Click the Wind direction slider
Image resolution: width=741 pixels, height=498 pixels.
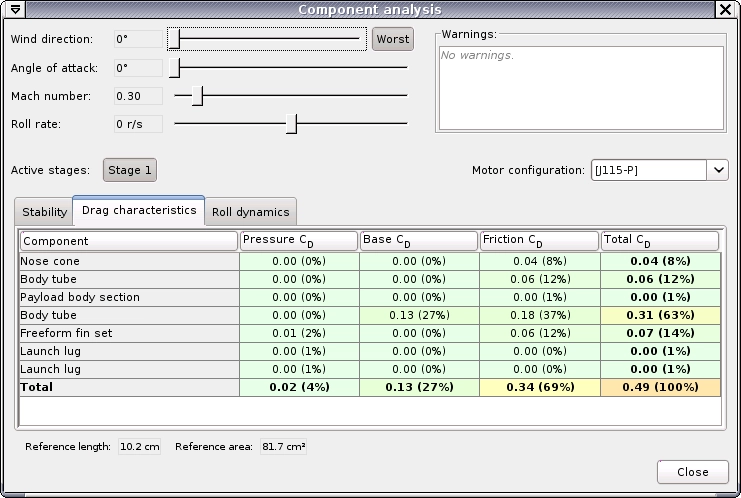[x=266, y=39]
